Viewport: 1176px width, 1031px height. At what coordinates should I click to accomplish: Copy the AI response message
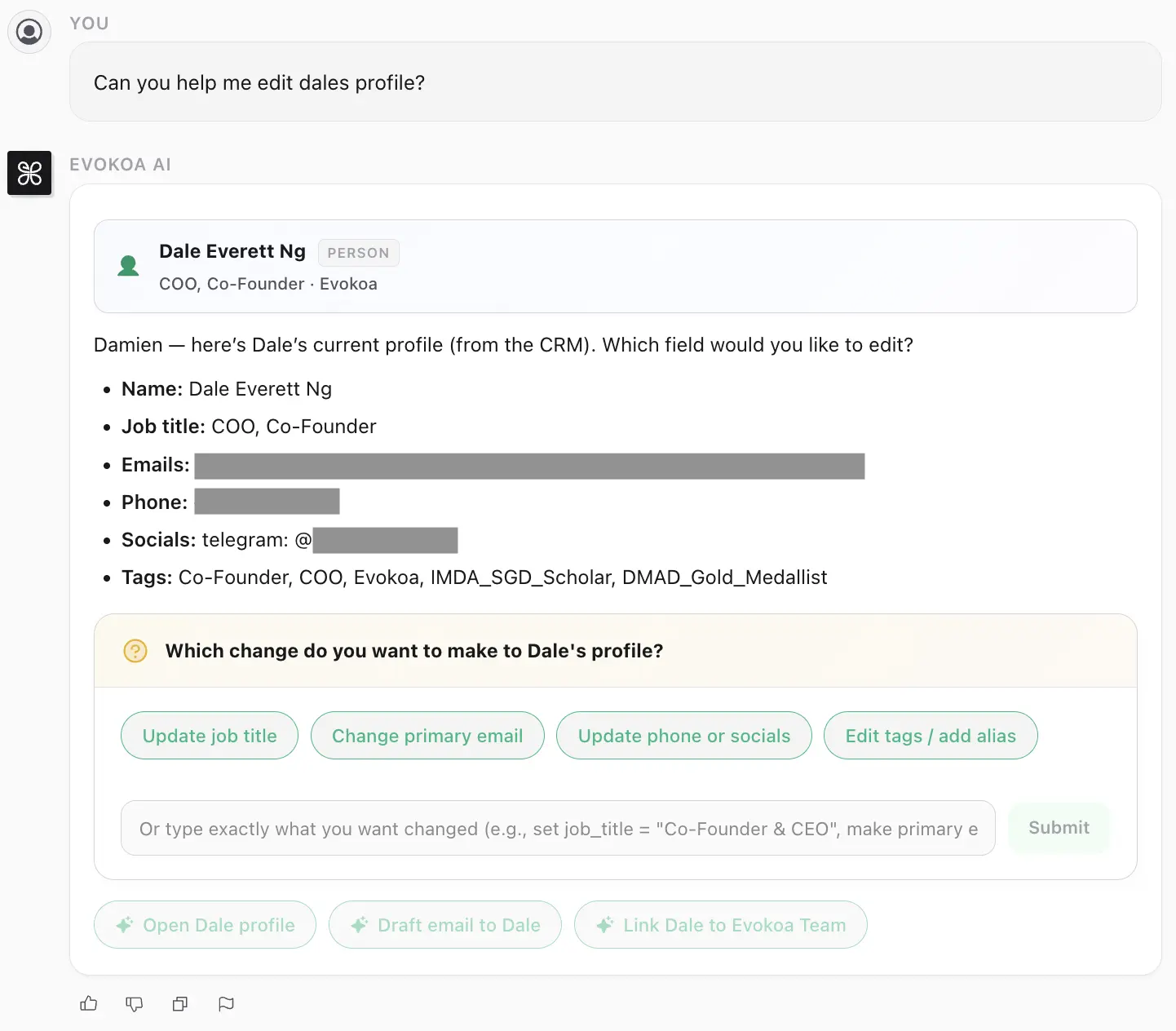click(179, 1003)
